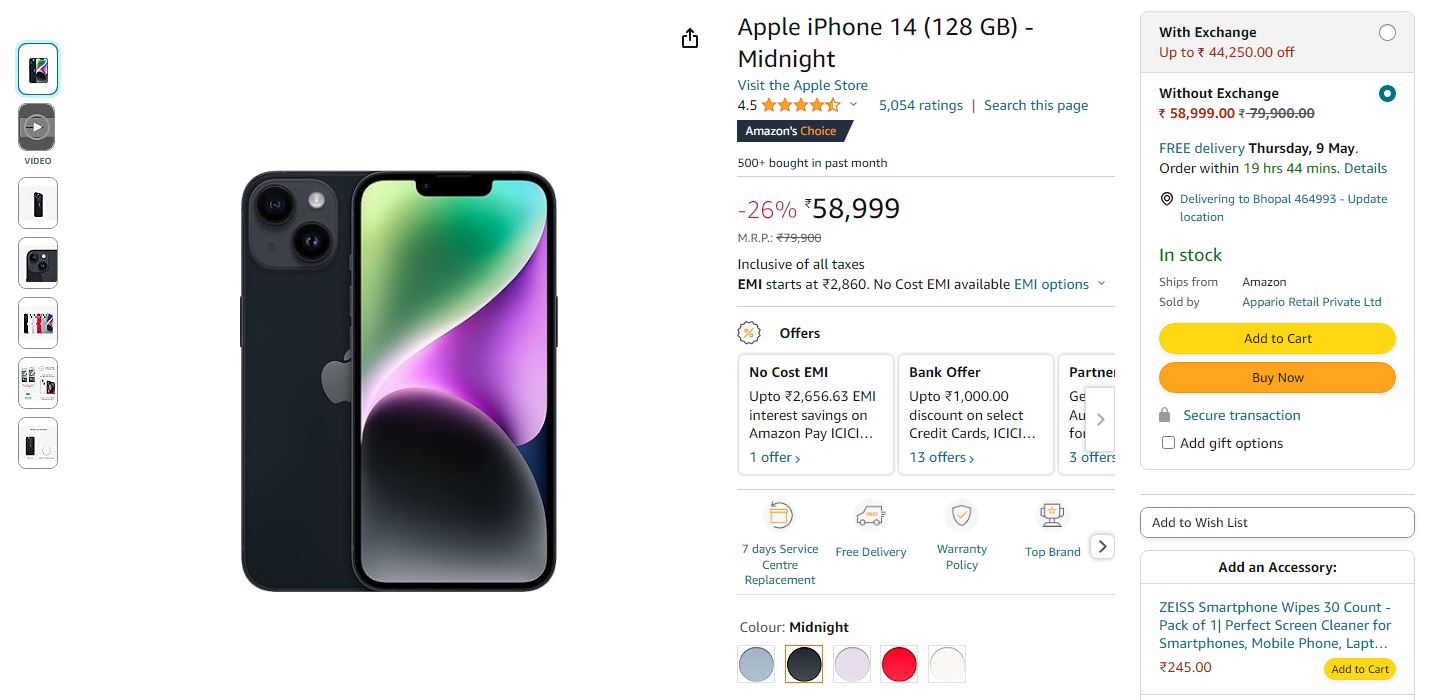Click the yellow Add to Cart button
The image size is (1430, 700).
point(1277,338)
